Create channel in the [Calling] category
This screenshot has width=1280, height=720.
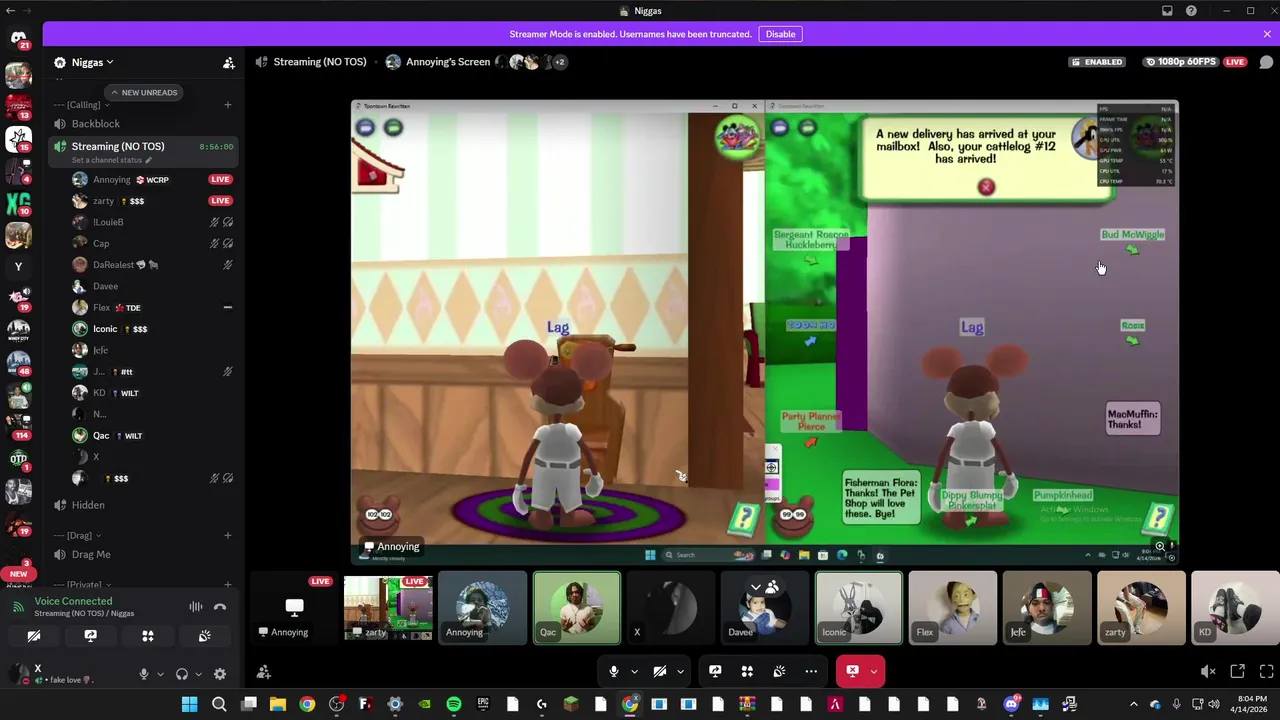(228, 105)
